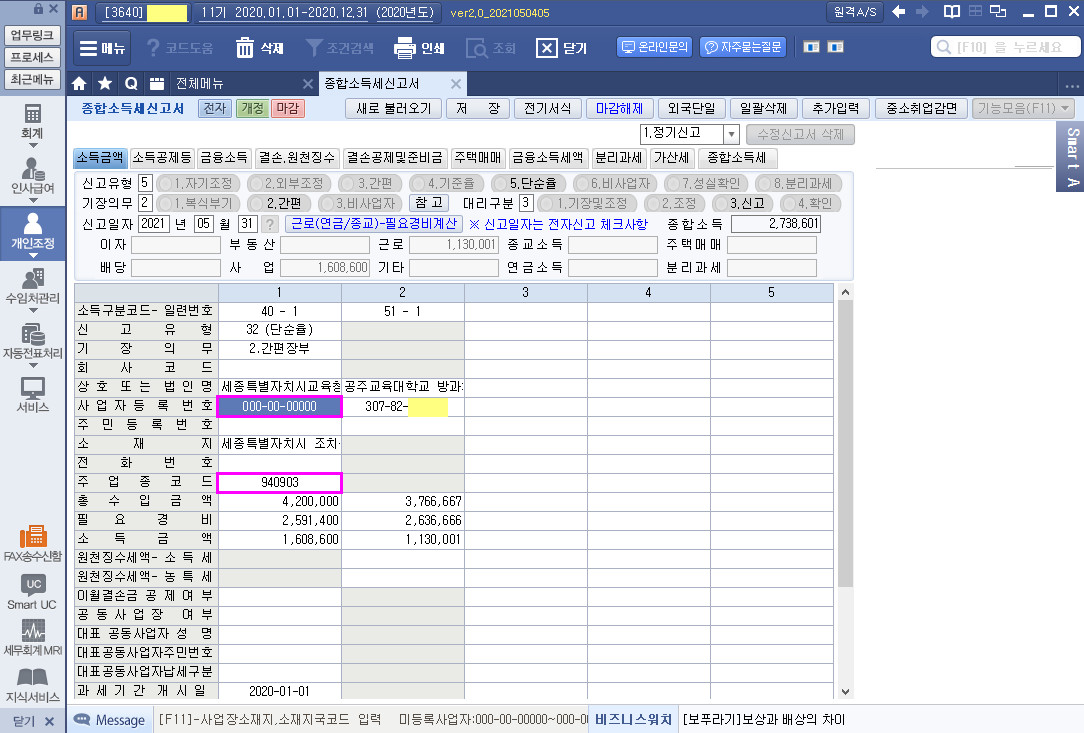The image size is (1084, 733).
Task: Expand arrow under 수임처관리 sidebar item
Action: click(x=32, y=310)
